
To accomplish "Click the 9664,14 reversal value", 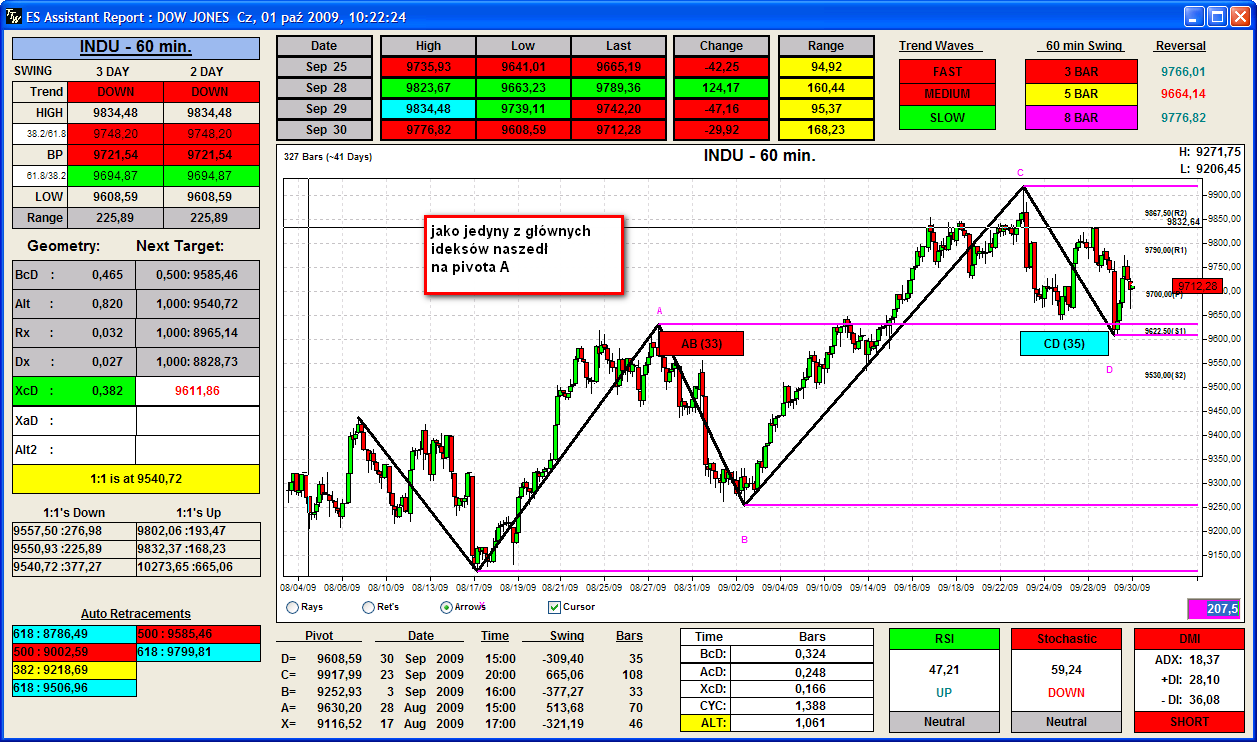I will point(1183,94).
